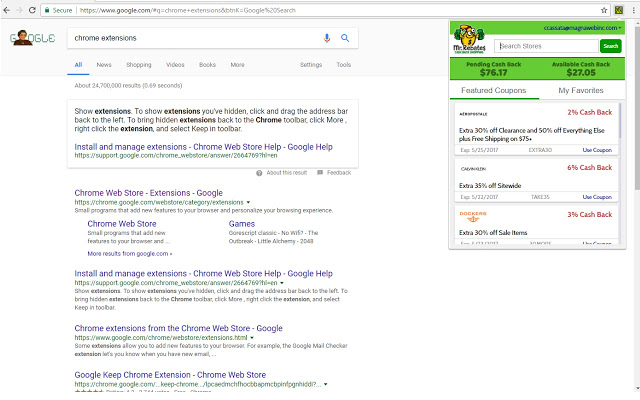Click the 2% Cash Back label
This screenshot has height=400, width=640.
pyautogui.click(x=589, y=112)
